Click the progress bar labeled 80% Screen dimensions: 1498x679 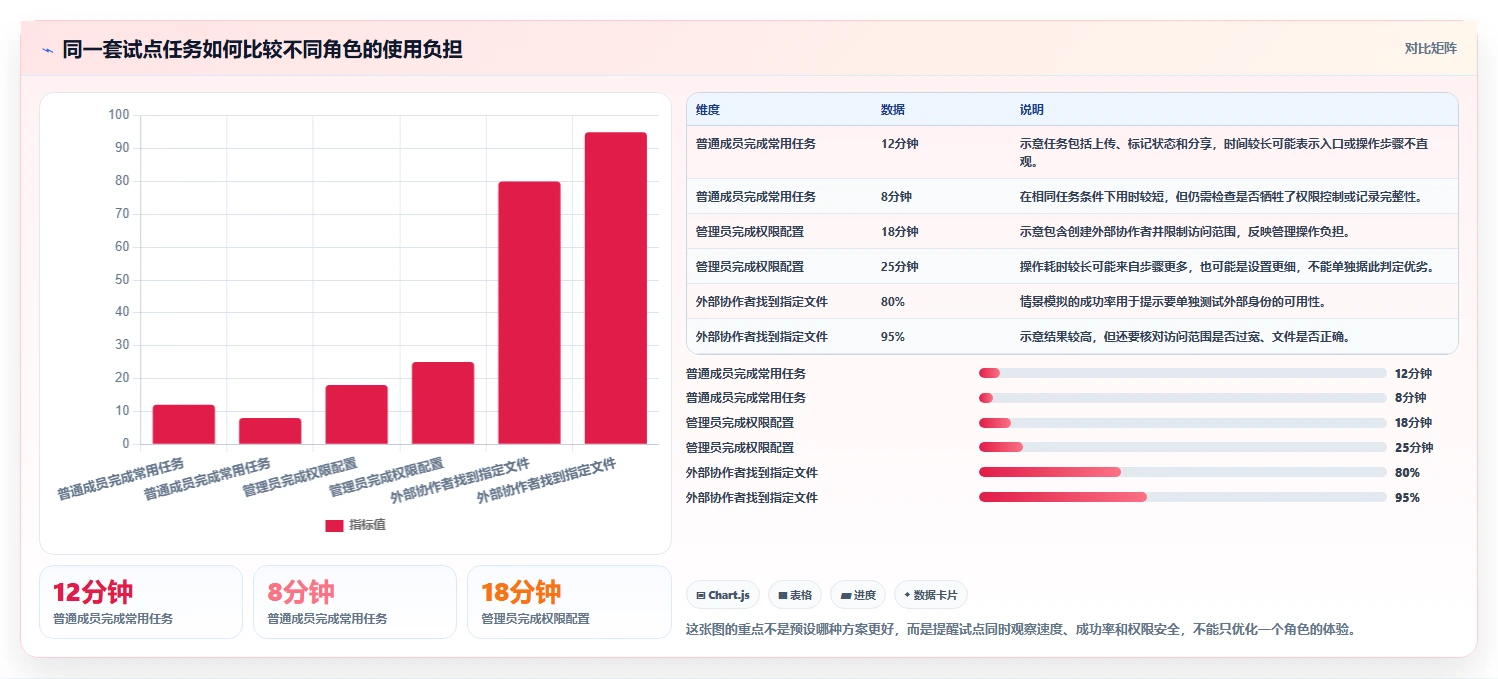[x=1183, y=472]
